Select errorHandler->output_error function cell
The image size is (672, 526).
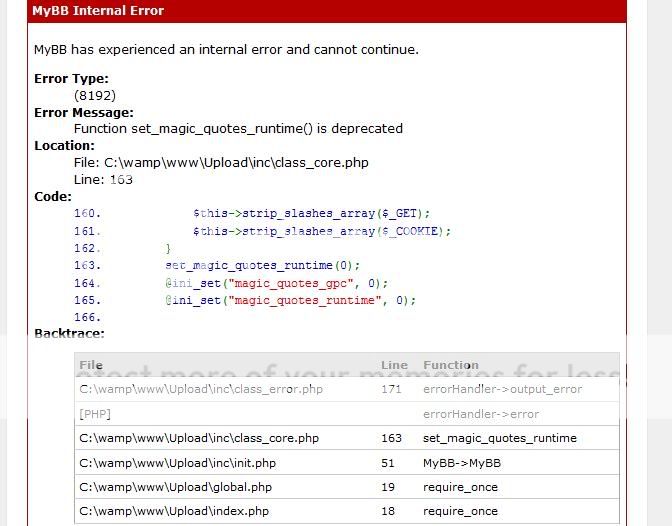coord(503,389)
